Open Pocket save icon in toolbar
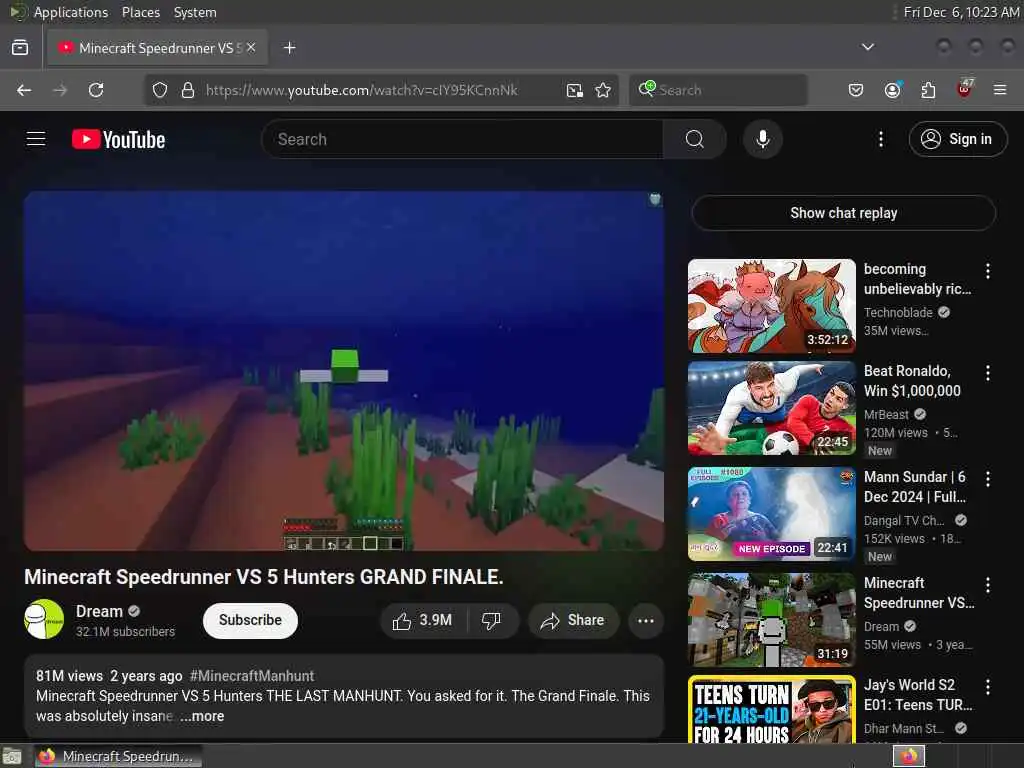This screenshot has height=768, width=1024. [856, 90]
